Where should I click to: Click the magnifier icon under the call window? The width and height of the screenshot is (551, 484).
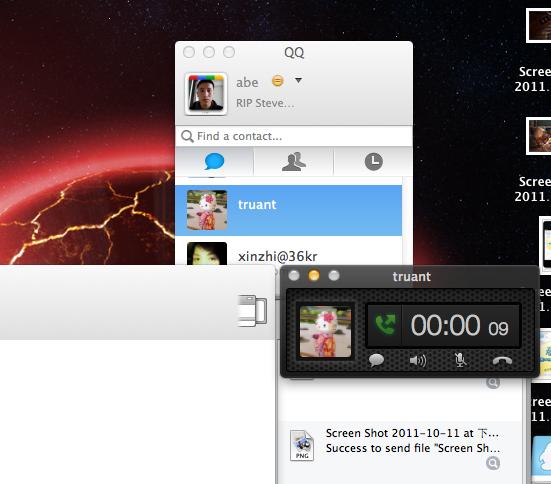click(x=493, y=383)
